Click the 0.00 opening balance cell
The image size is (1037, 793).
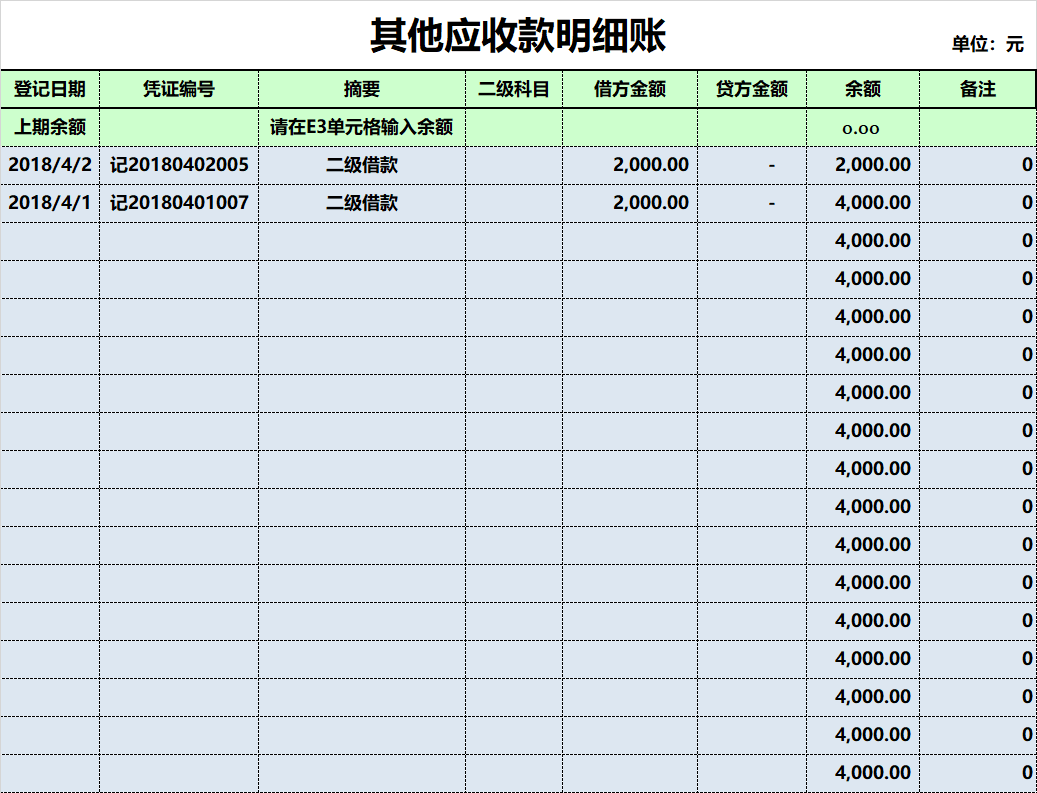point(863,128)
